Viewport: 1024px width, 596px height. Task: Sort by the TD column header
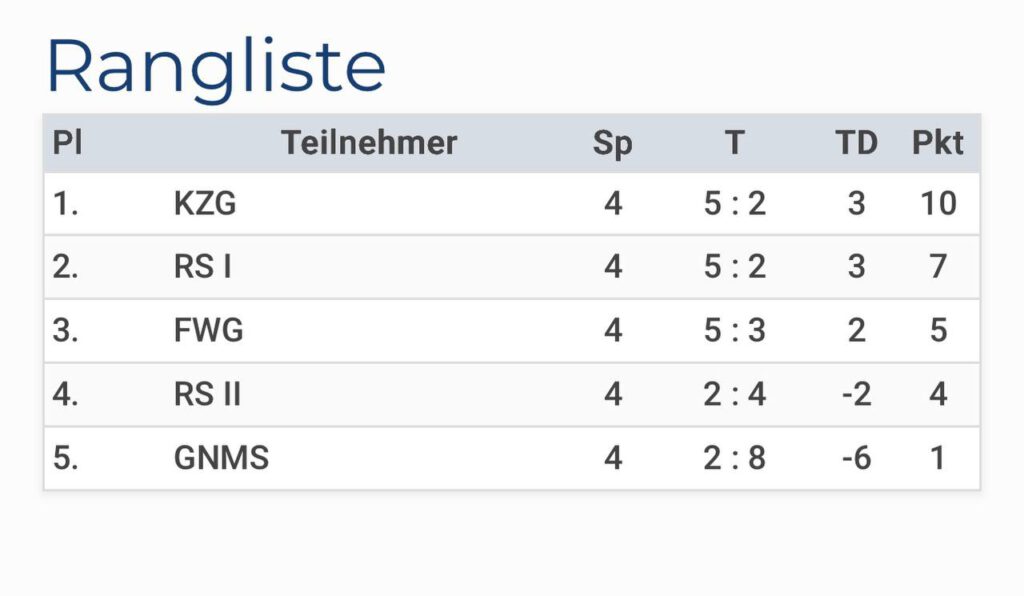coord(856,143)
